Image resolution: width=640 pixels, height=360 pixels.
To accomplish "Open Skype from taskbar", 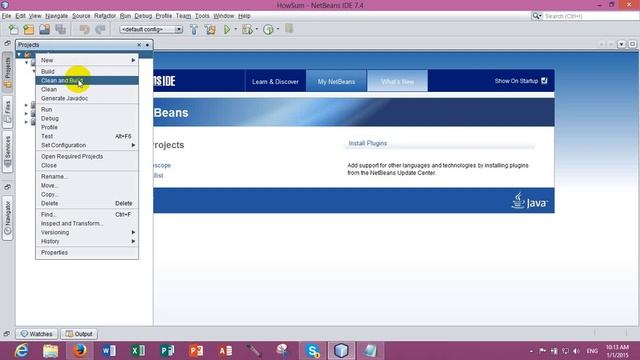I will 313,351.
